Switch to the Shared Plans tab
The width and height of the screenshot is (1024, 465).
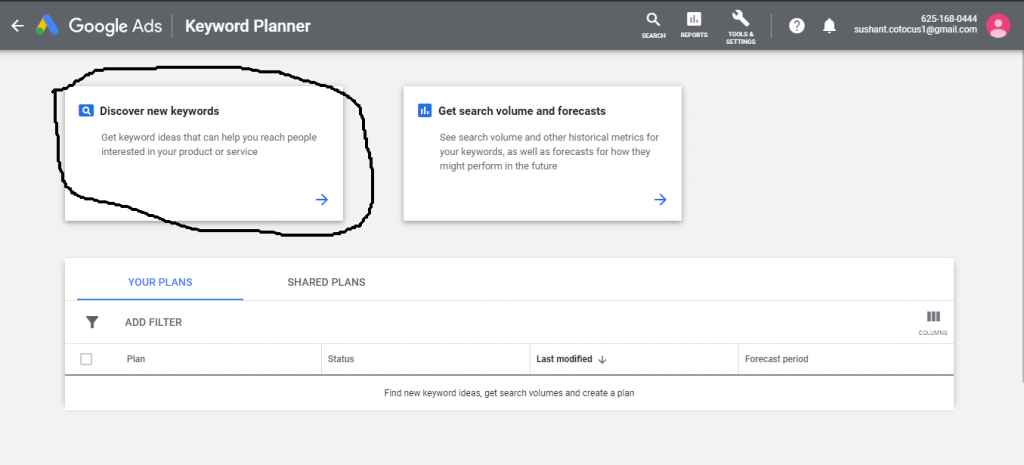[326, 282]
